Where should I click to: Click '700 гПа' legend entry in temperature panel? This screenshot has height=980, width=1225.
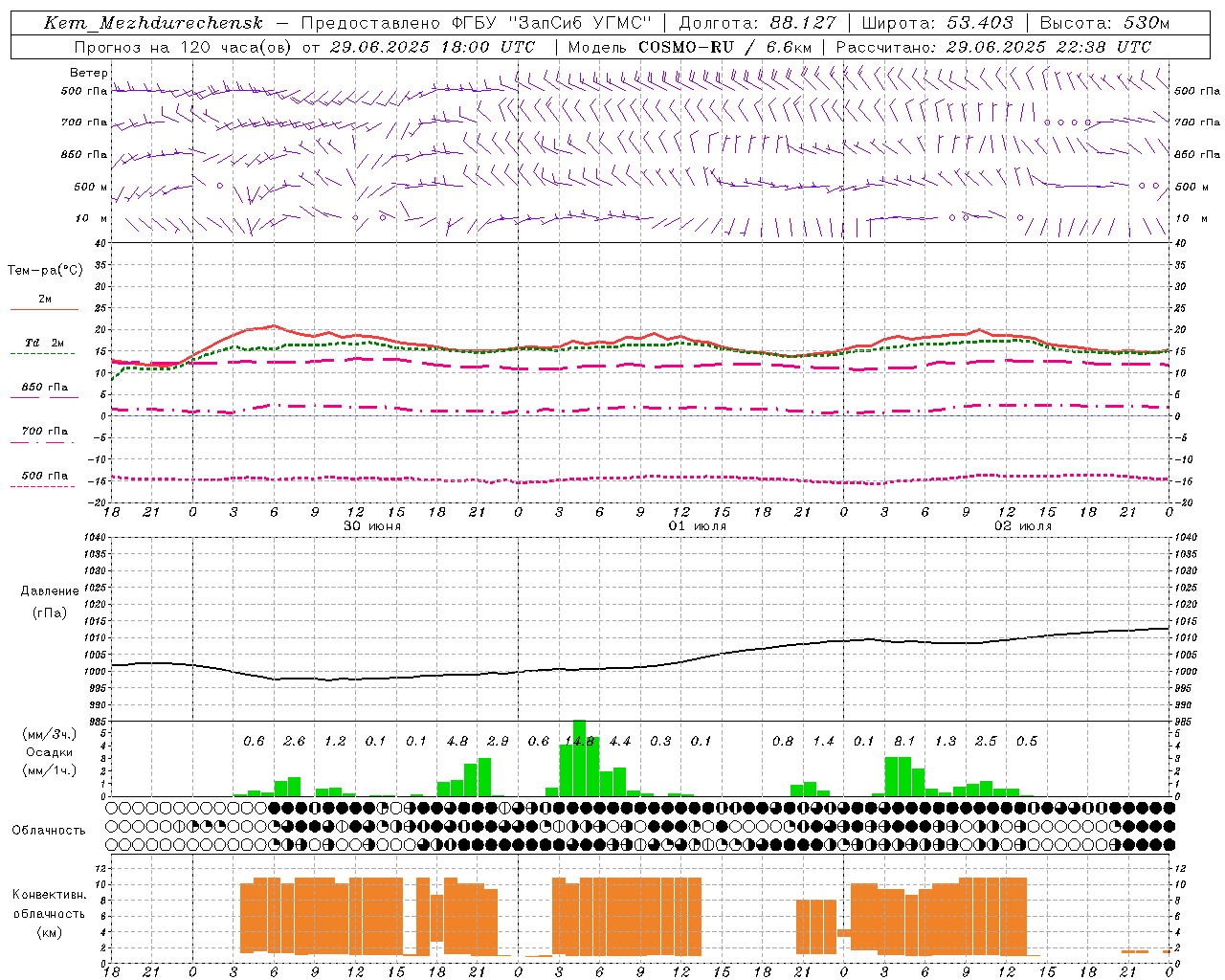pyautogui.click(x=45, y=432)
